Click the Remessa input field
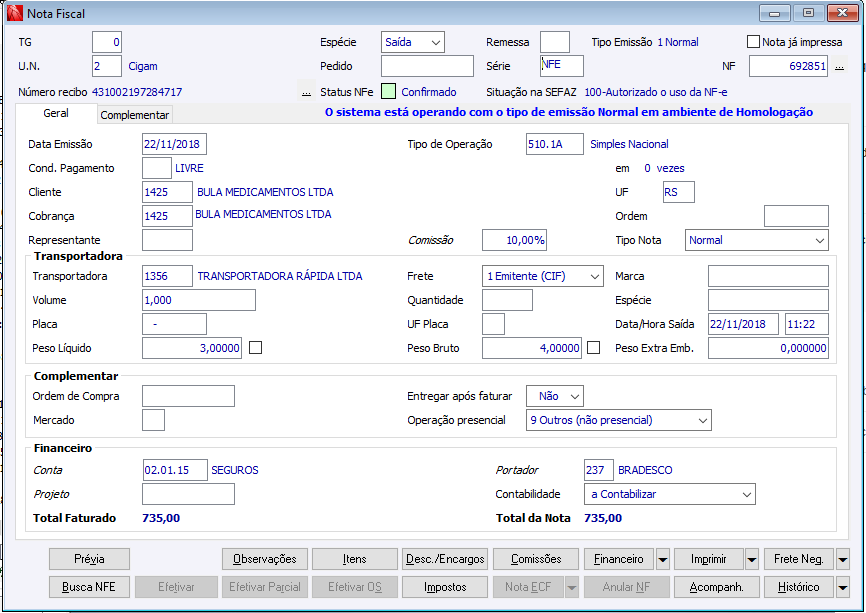Screen dimensions: 866x613 (555, 42)
